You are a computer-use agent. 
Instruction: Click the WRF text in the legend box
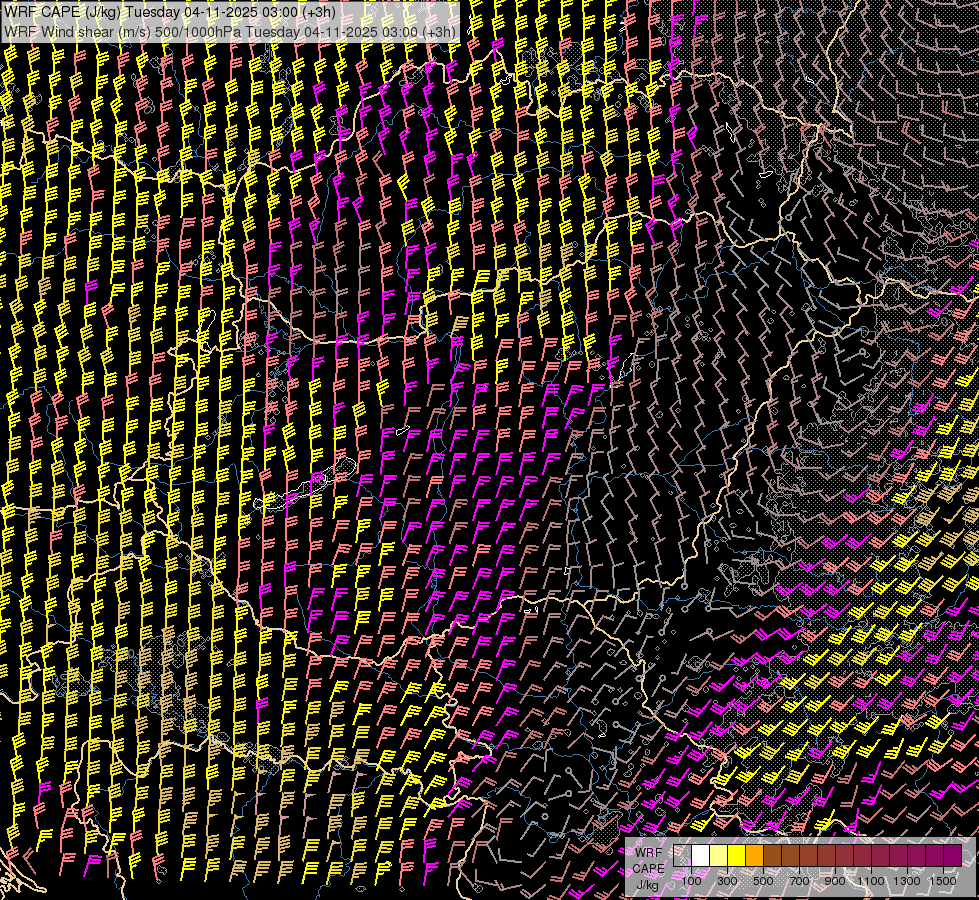click(649, 852)
